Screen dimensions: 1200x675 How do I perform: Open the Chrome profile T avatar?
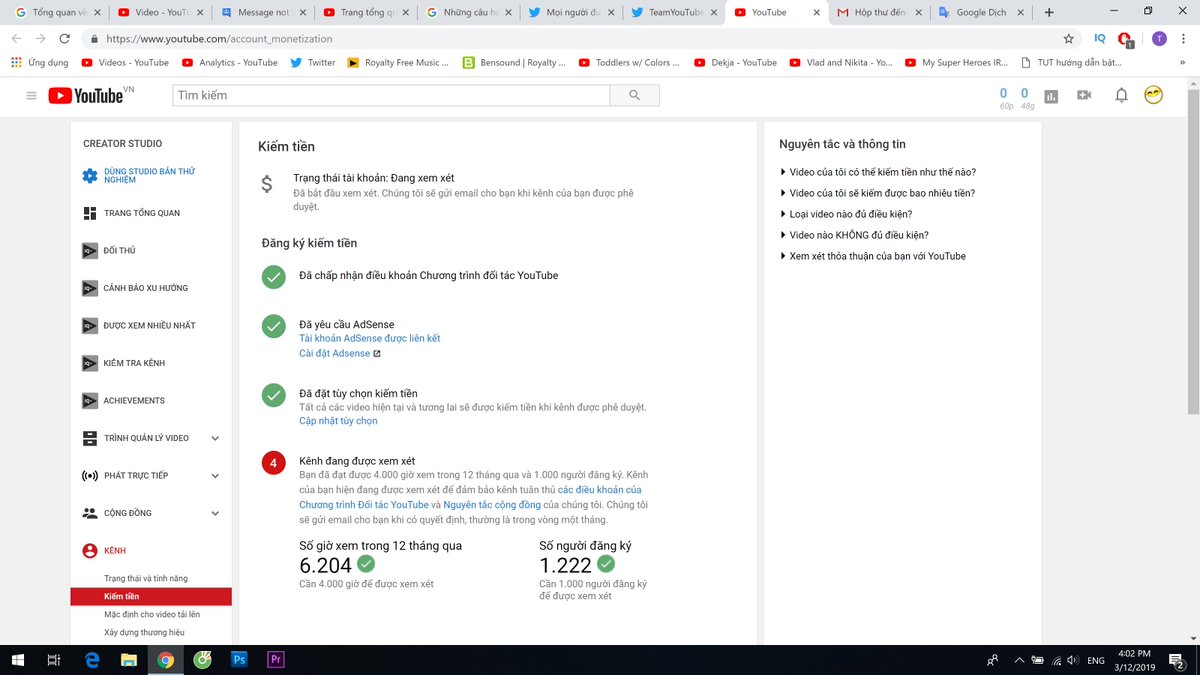click(x=1159, y=39)
